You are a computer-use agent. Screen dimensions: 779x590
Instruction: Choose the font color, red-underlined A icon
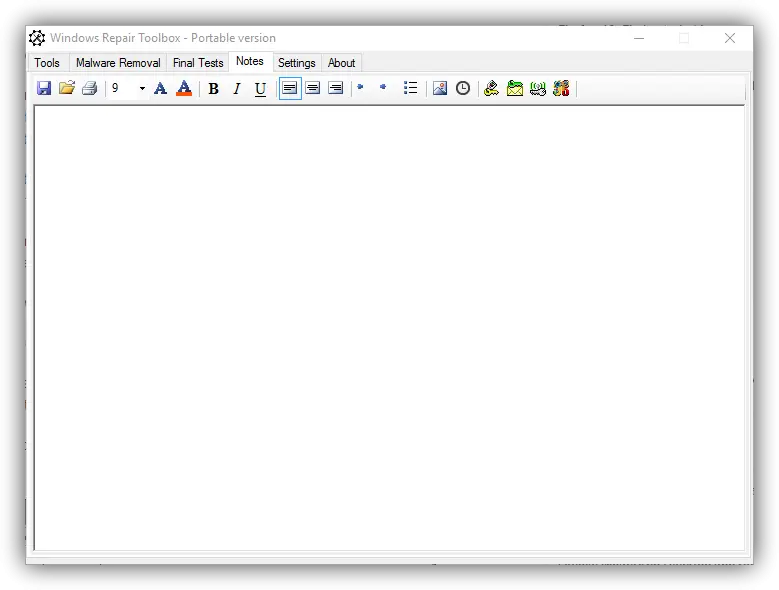(x=184, y=88)
